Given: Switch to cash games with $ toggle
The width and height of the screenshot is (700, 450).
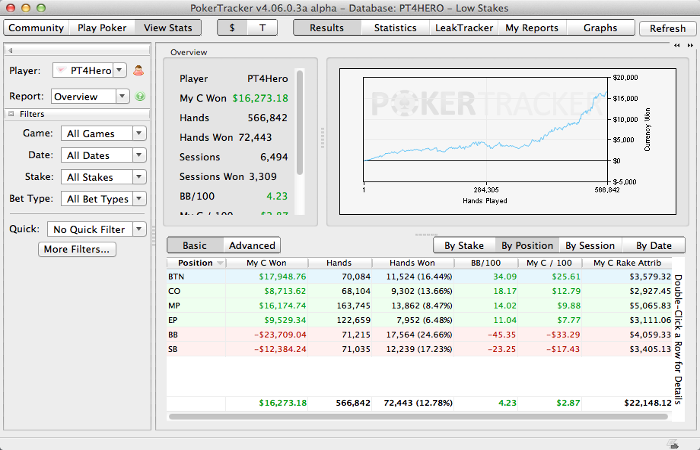Looking at the screenshot, I should [x=233, y=28].
